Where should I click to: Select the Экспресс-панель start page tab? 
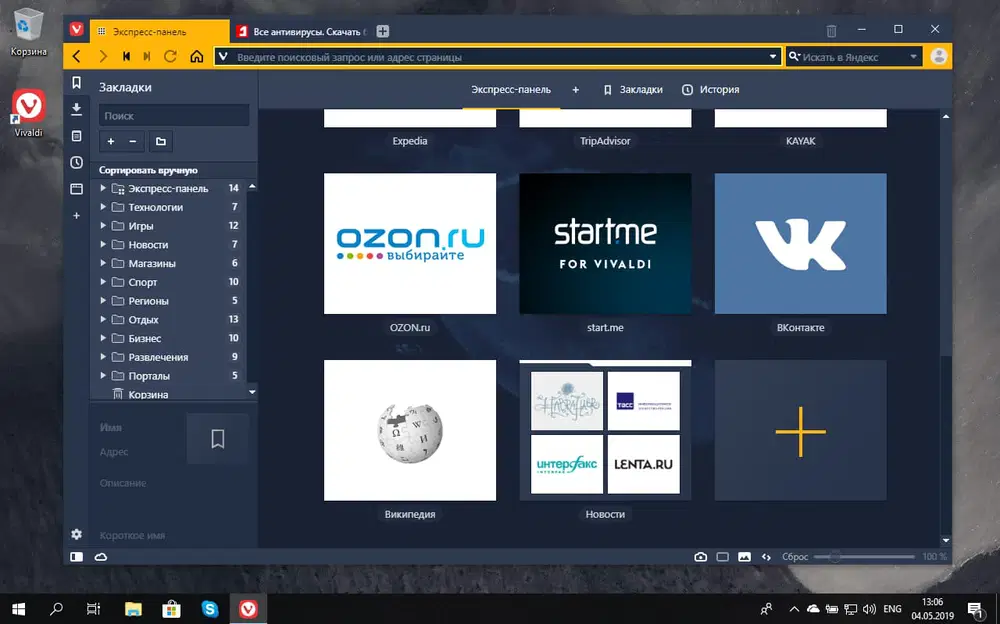pos(511,90)
